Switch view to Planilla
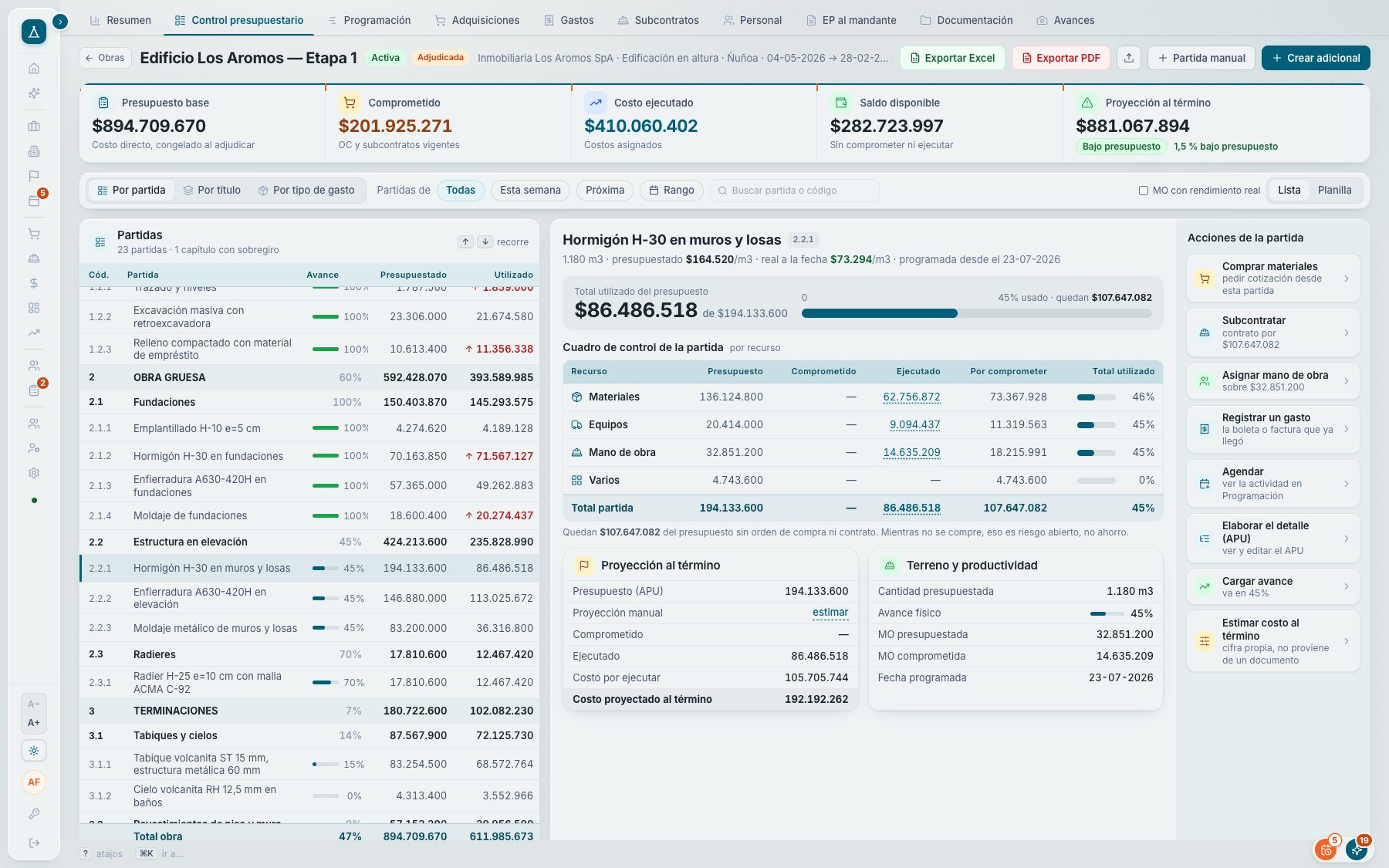The image size is (1389, 868). click(x=1334, y=191)
